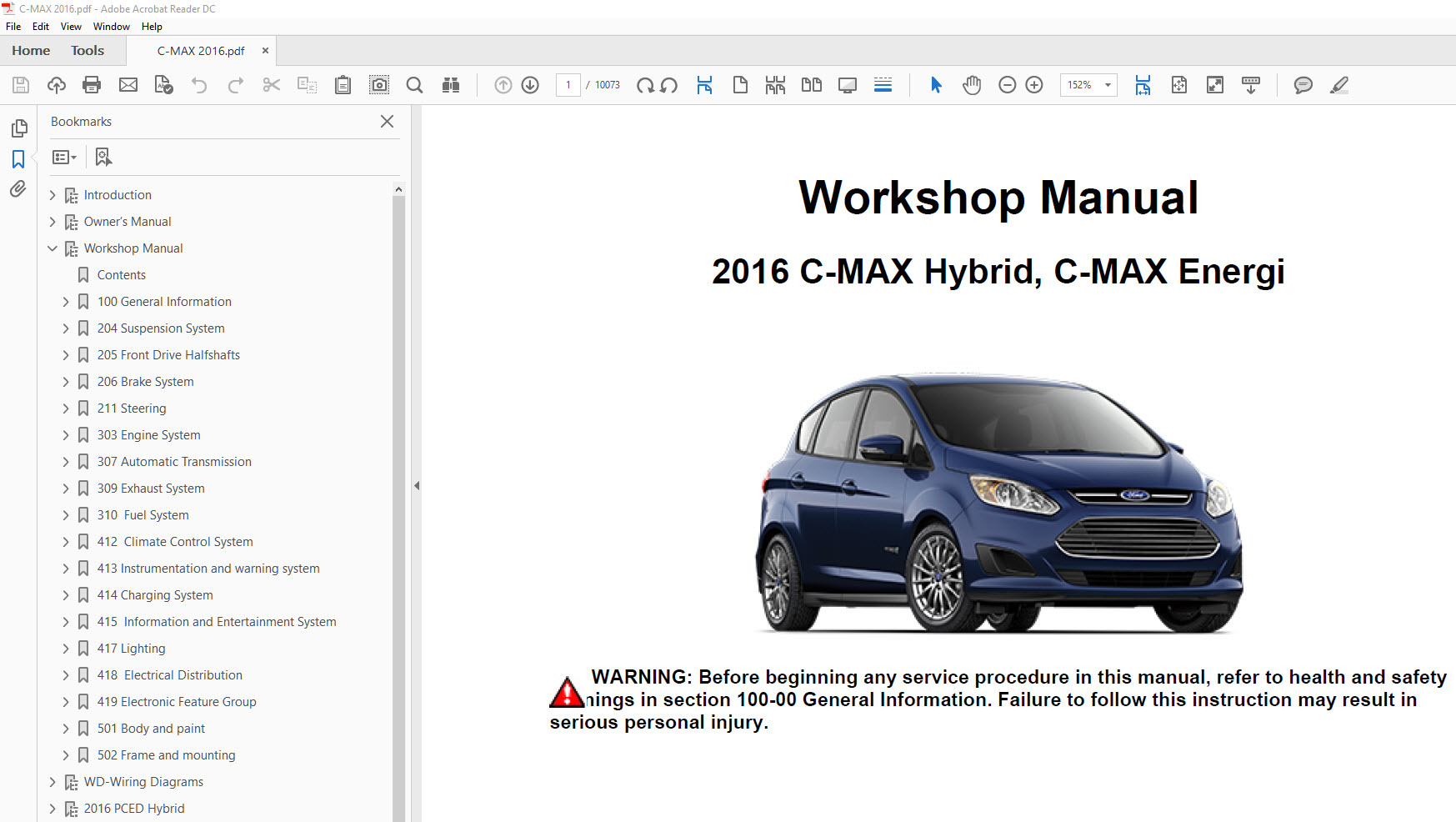
Task: Go to next page arrow
Action: (530, 85)
